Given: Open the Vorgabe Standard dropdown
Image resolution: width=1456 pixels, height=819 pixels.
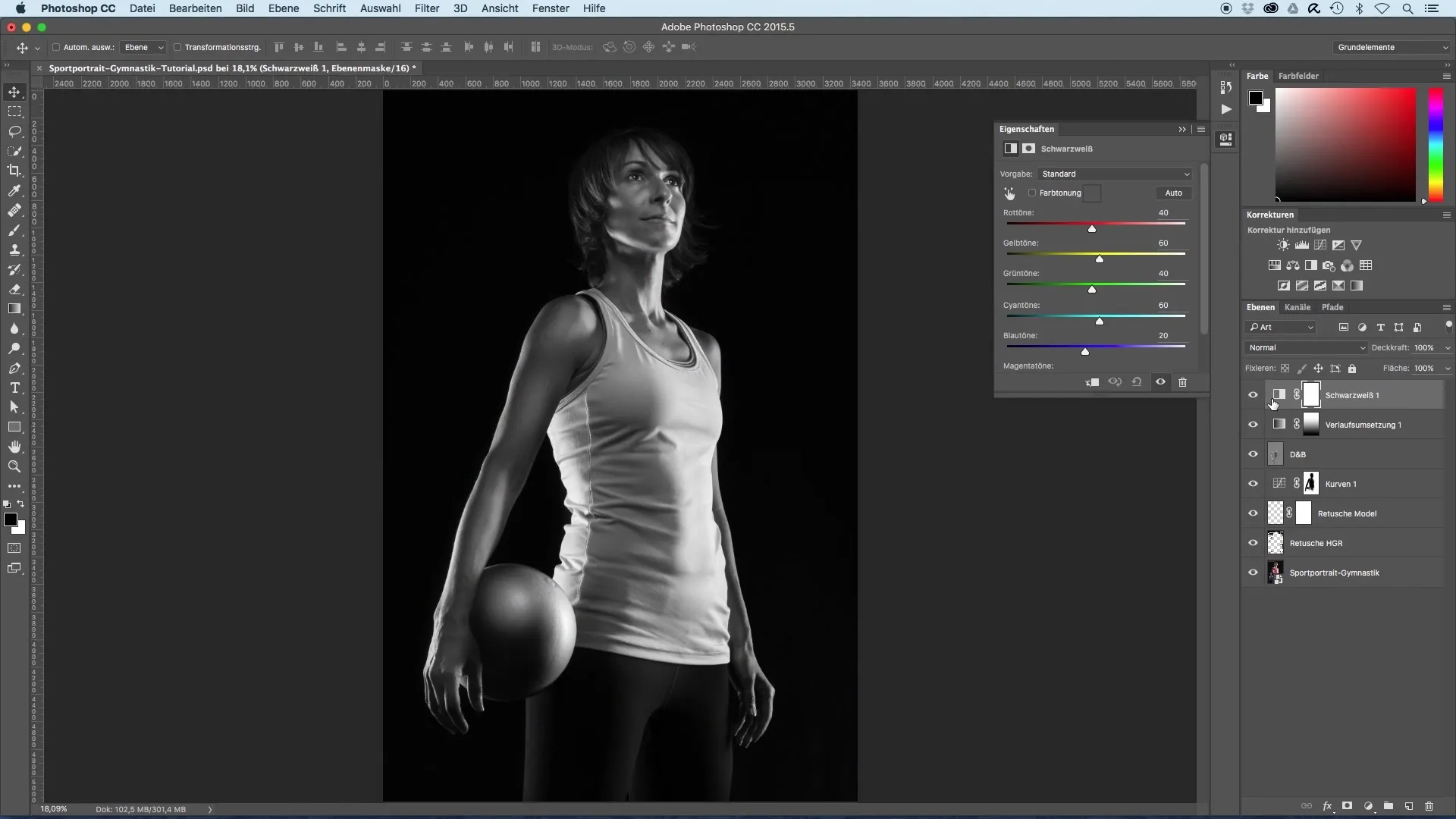Looking at the screenshot, I should (x=1116, y=174).
